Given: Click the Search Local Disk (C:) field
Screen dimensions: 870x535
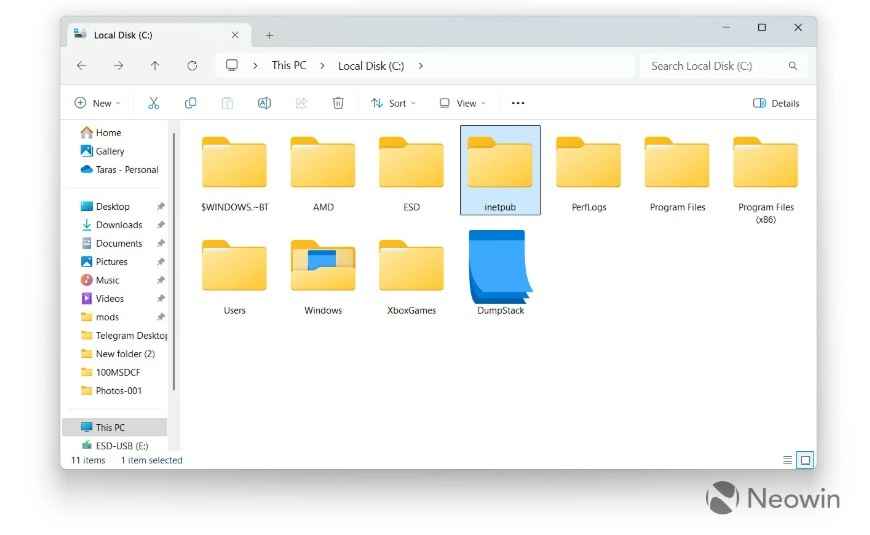Looking at the screenshot, I should point(714,66).
